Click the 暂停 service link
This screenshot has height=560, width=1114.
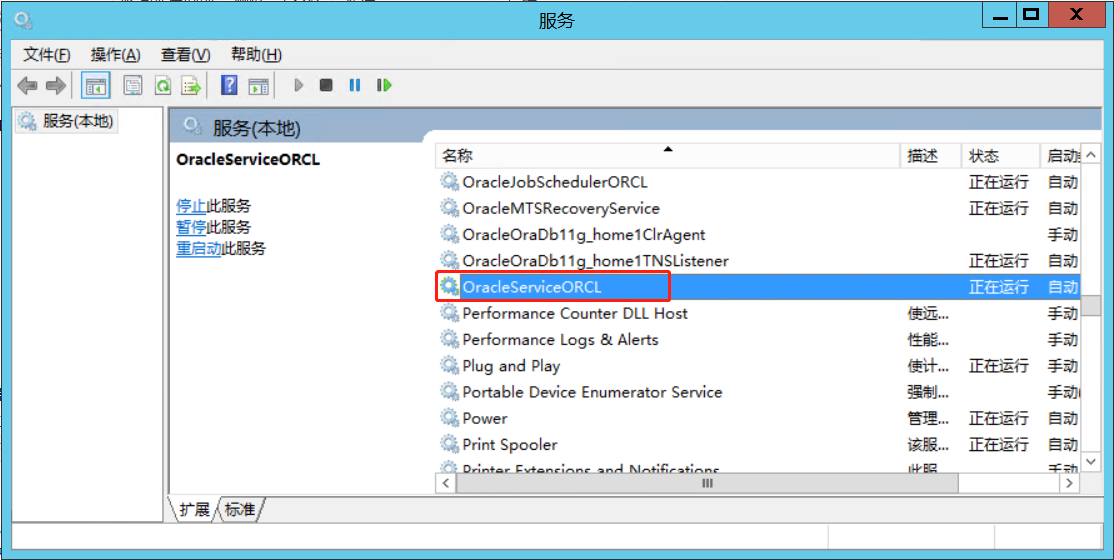(x=191, y=228)
